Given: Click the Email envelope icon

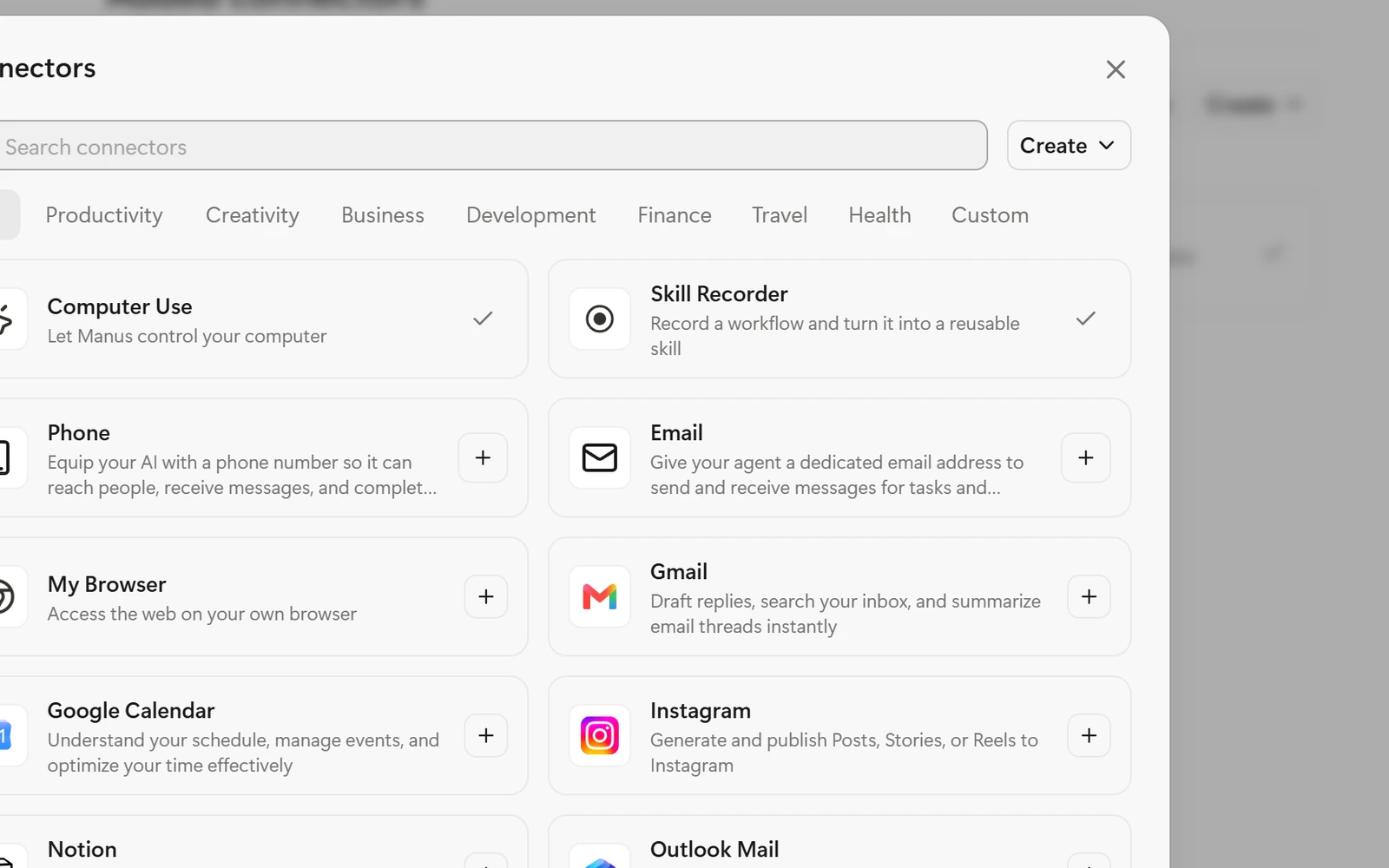Looking at the screenshot, I should 600,457.
